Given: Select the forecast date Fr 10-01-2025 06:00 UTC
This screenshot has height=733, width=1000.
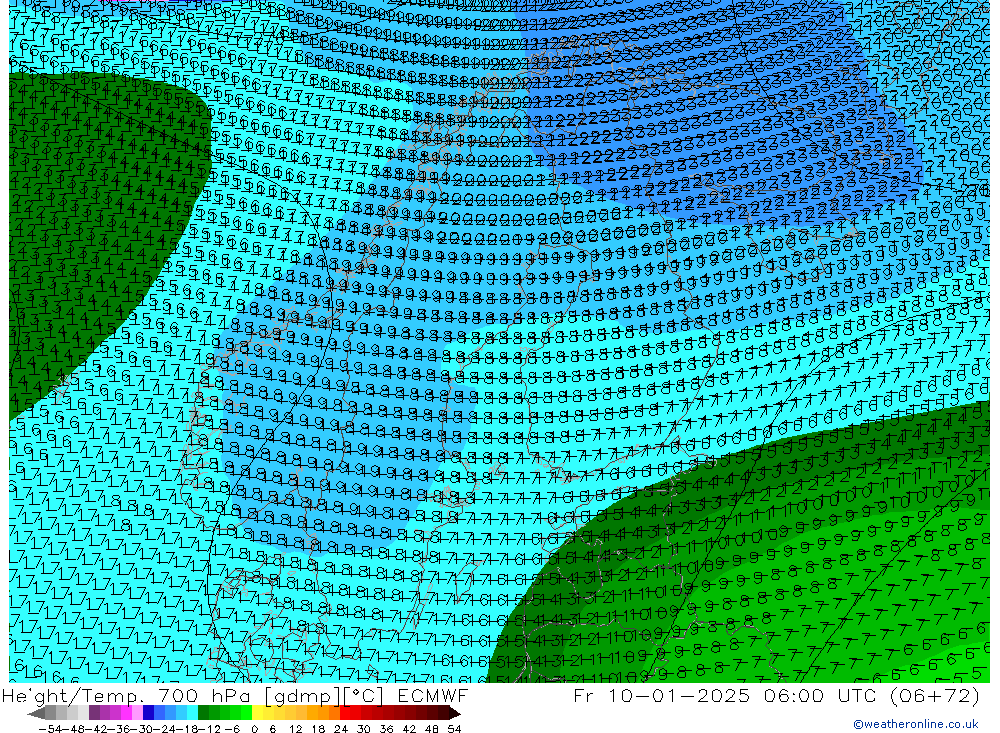Looking at the screenshot, I should (x=727, y=695).
